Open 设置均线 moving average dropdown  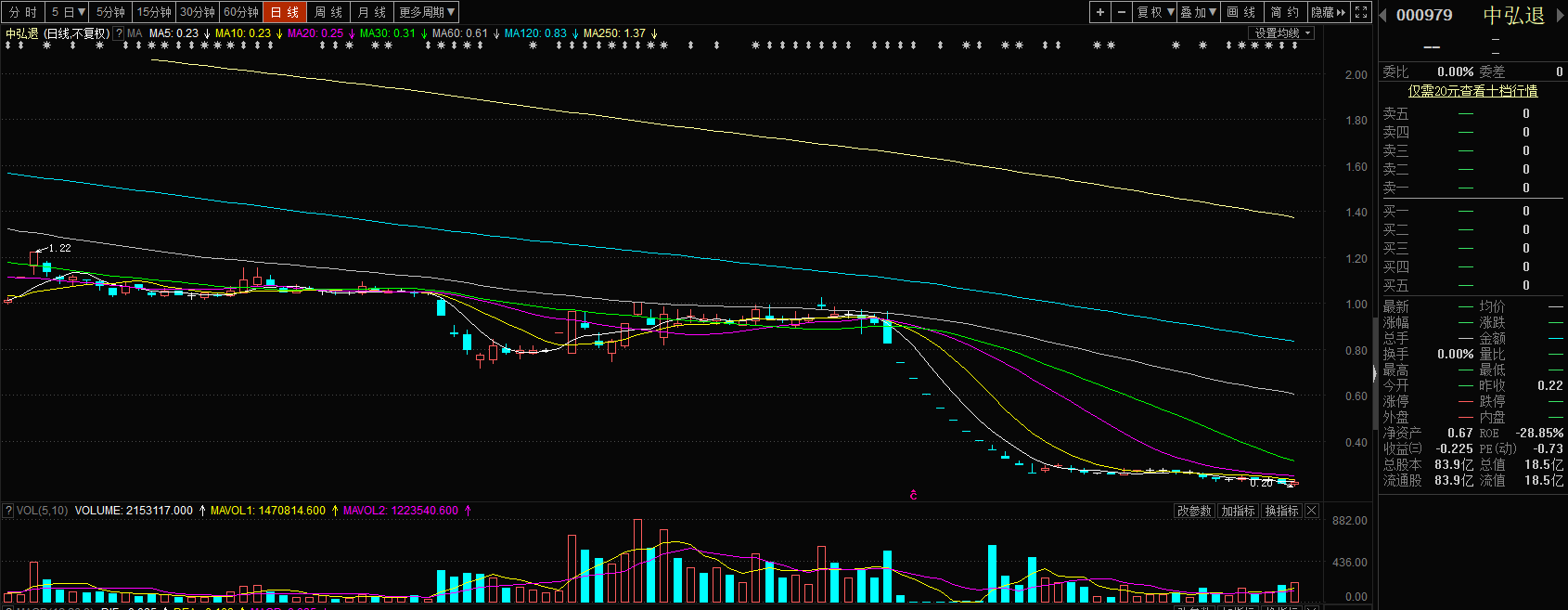pos(1282,33)
